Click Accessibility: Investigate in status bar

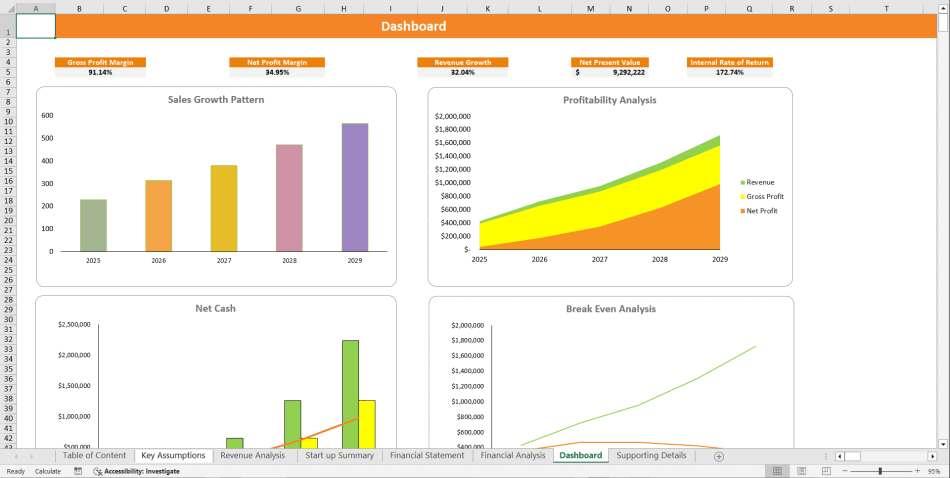pyautogui.click(x=137, y=470)
